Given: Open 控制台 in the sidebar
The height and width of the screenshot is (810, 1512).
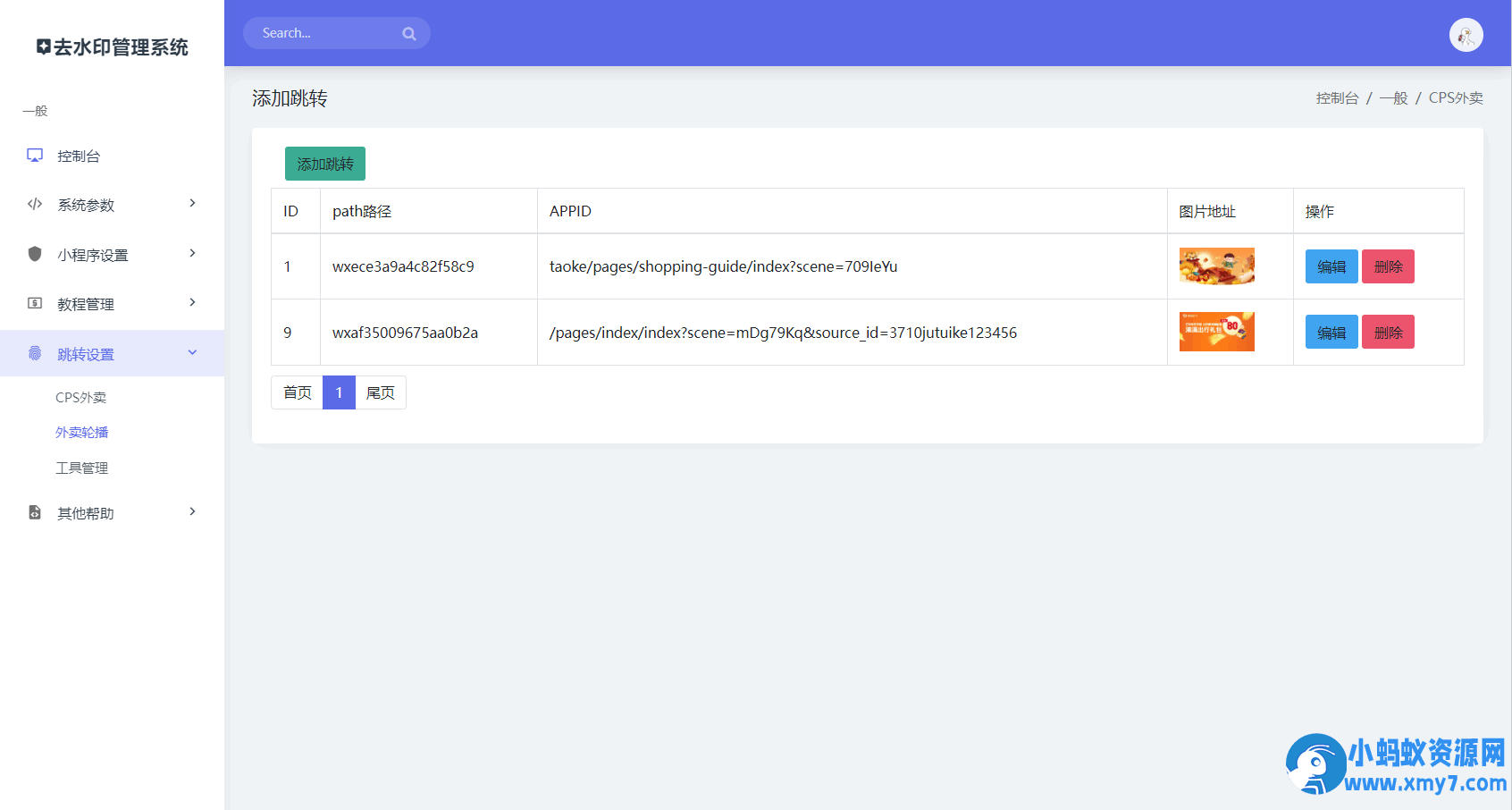Looking at the screenshot, I should point(112,156).
